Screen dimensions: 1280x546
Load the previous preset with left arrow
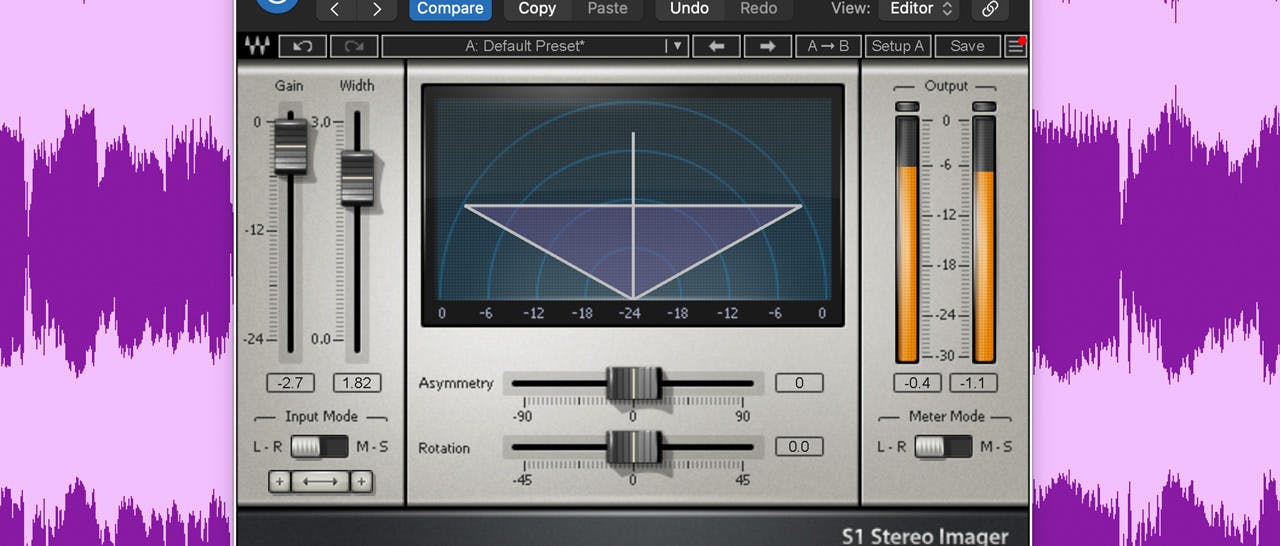pyautogui.click(x=716, y=46)
